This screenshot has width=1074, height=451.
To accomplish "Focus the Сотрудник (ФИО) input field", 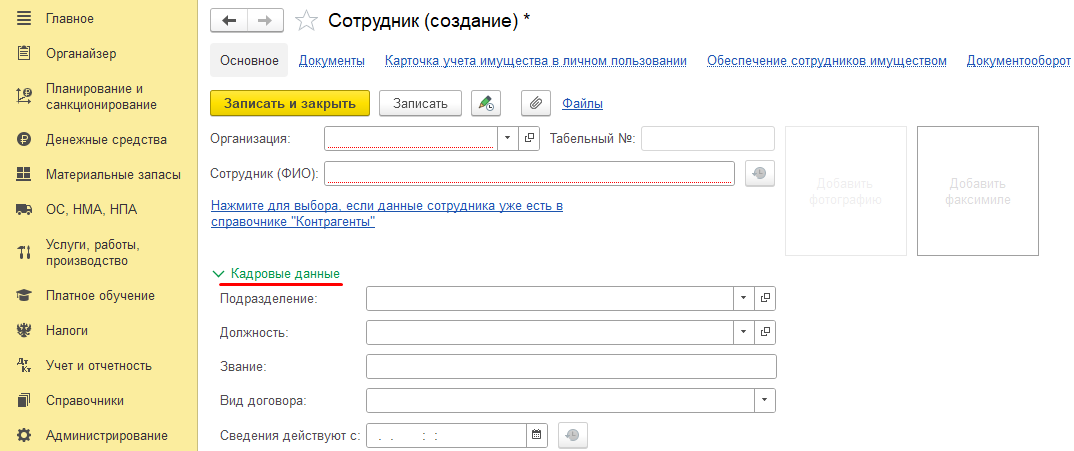I will click(x=529, y=173).
